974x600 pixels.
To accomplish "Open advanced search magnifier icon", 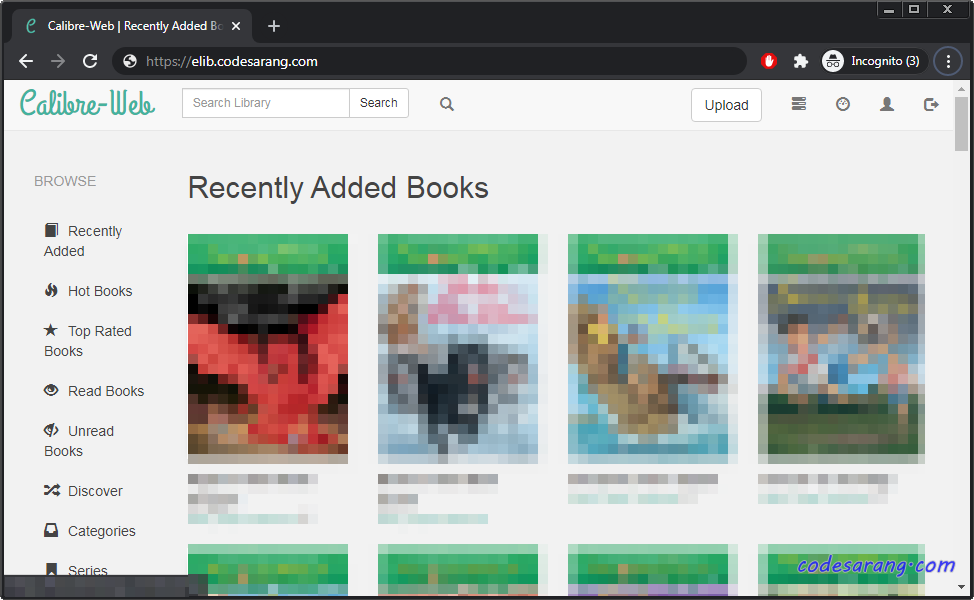I will click(x=447, y=104).
